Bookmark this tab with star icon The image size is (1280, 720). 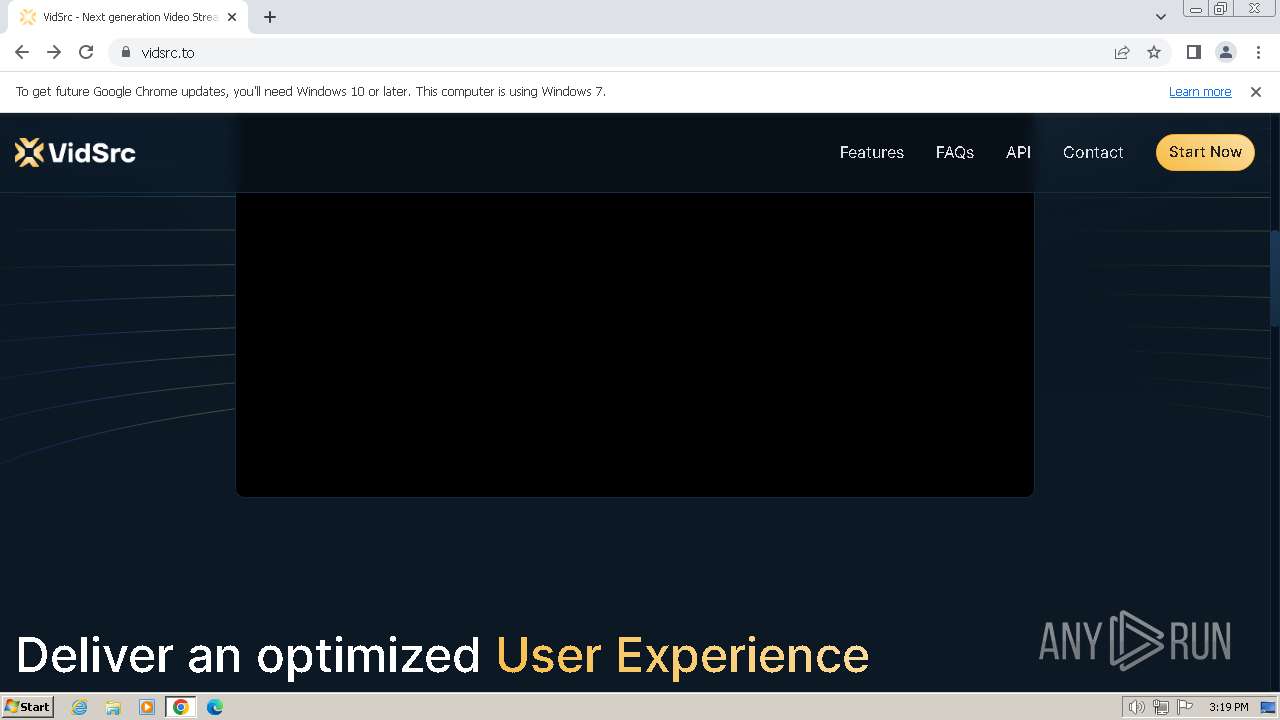click(x=1154, y=52)
